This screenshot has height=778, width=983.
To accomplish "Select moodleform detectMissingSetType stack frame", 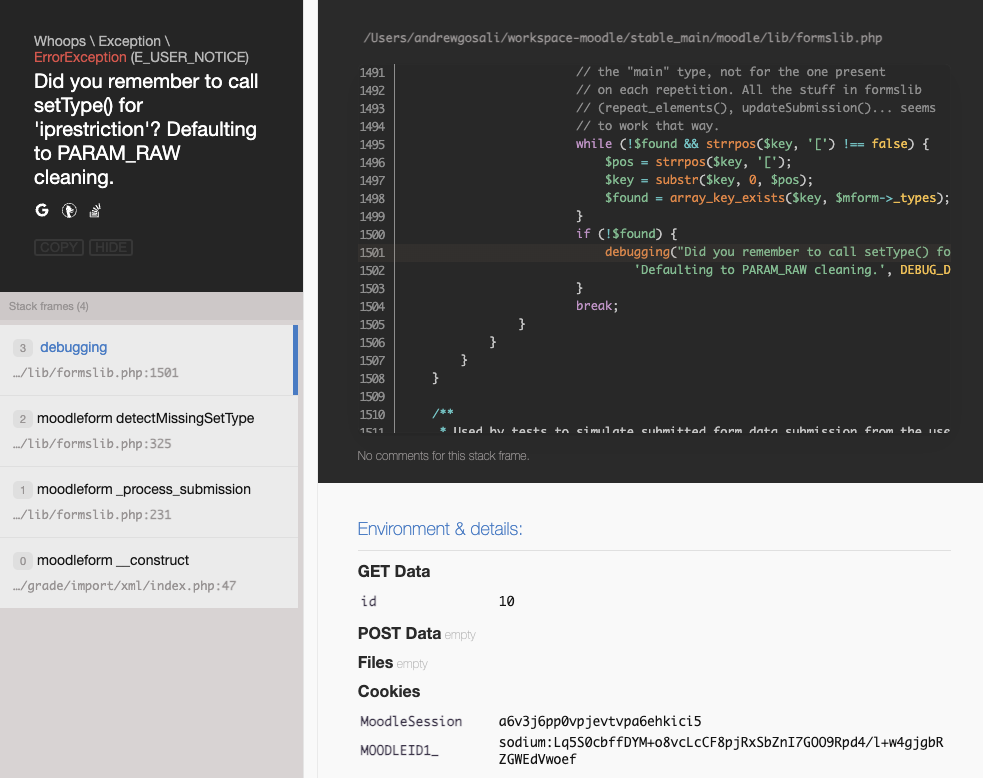I will click(149, 431).
